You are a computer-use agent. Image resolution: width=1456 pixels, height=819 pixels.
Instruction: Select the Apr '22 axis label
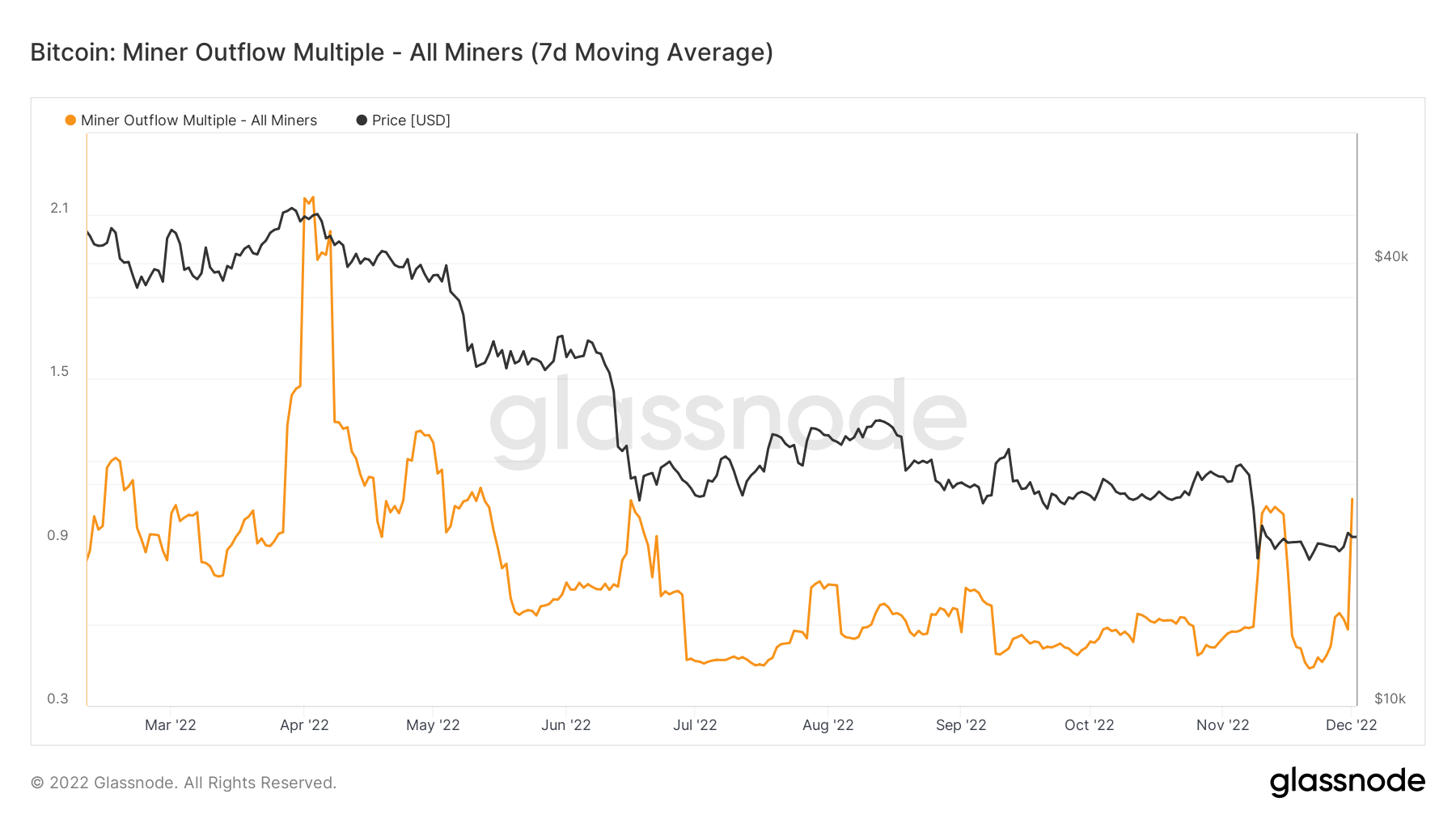[x=304, y=725]
